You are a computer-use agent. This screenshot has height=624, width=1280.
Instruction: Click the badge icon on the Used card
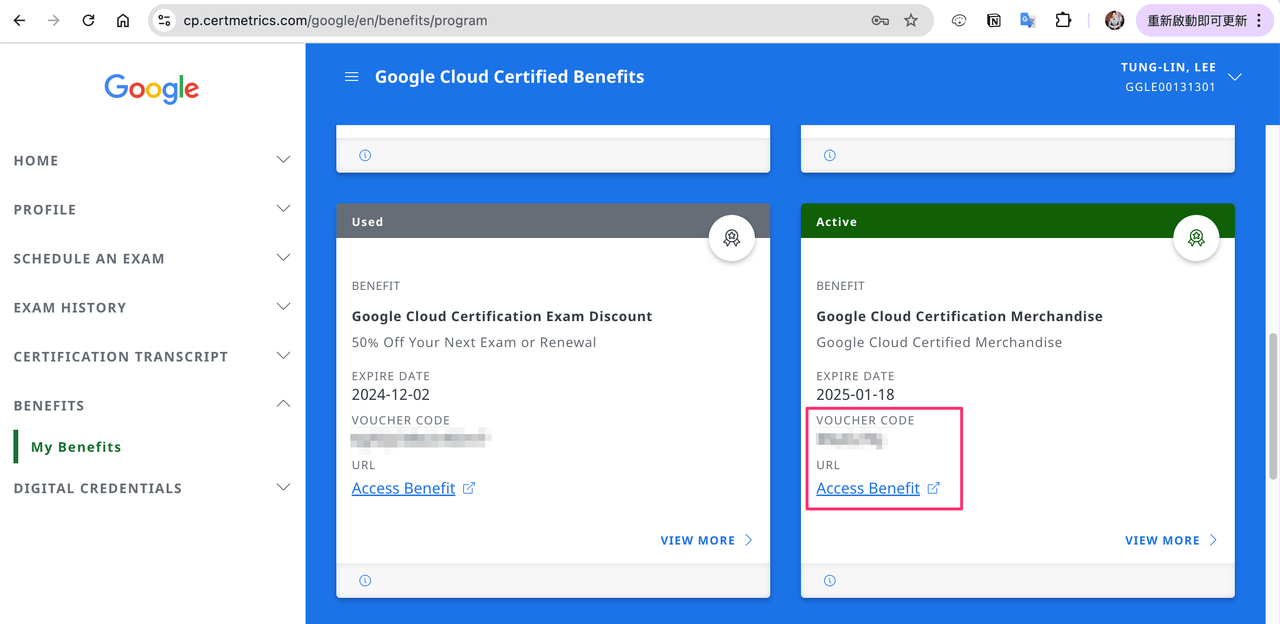[x=731, y=238]
